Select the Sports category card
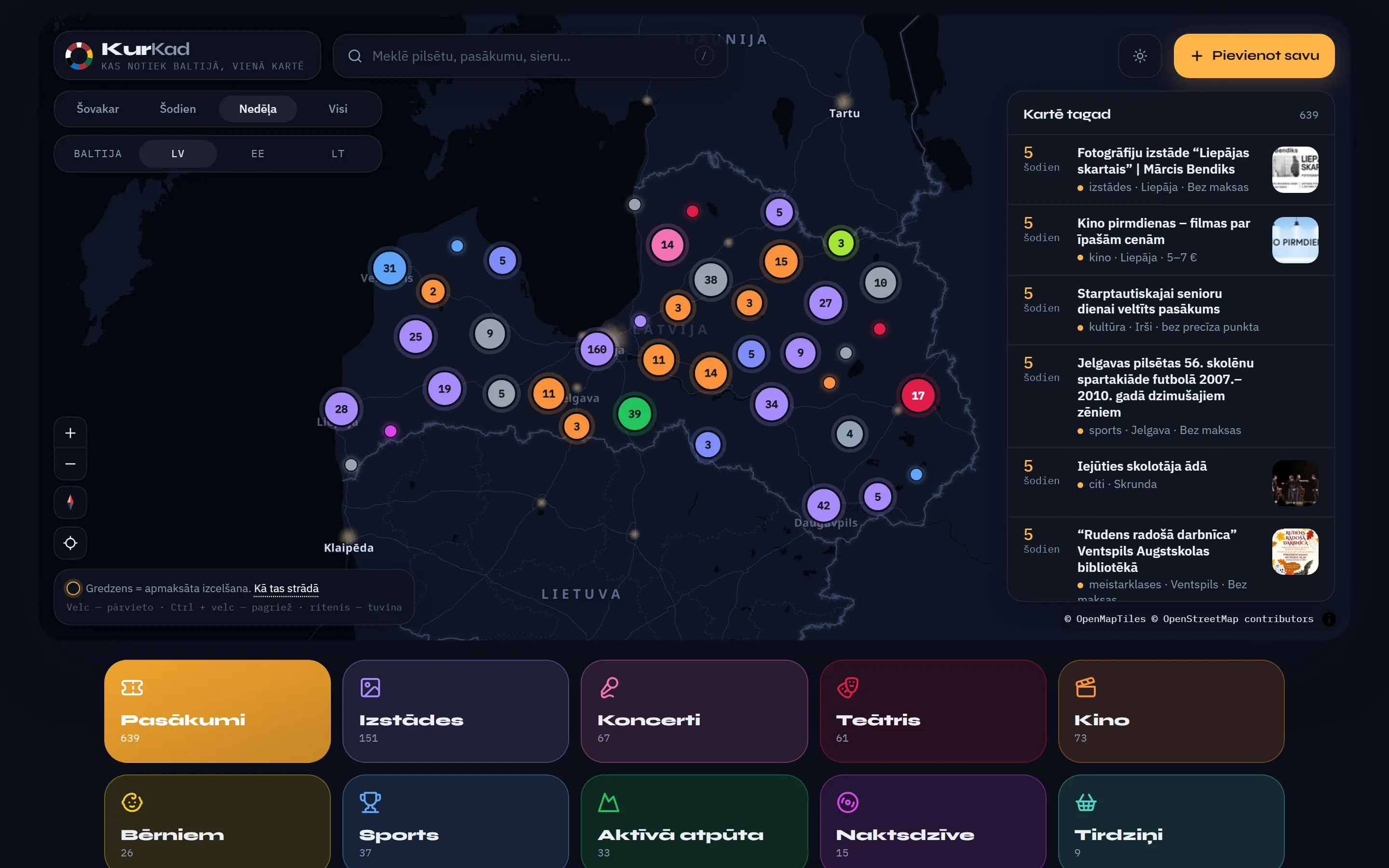This screenshot has height=868, width=1389. pos(456,821)
